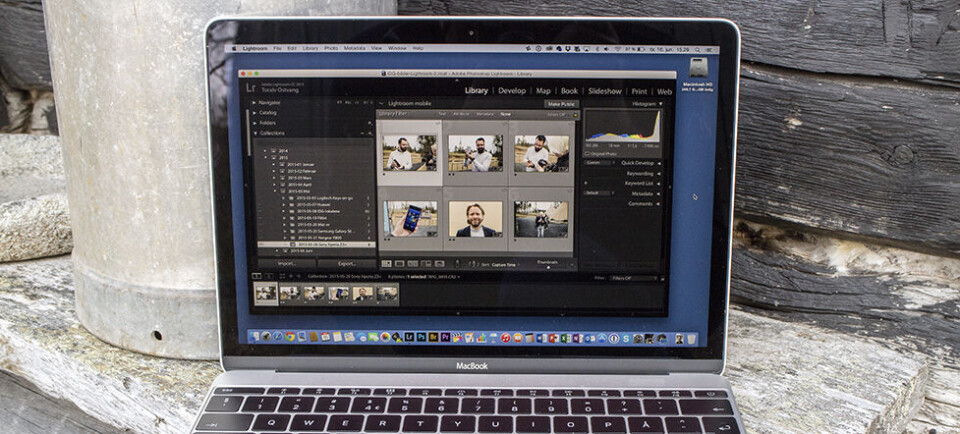Open the Photo menu

pyautogui.click(x=331, y=48)
